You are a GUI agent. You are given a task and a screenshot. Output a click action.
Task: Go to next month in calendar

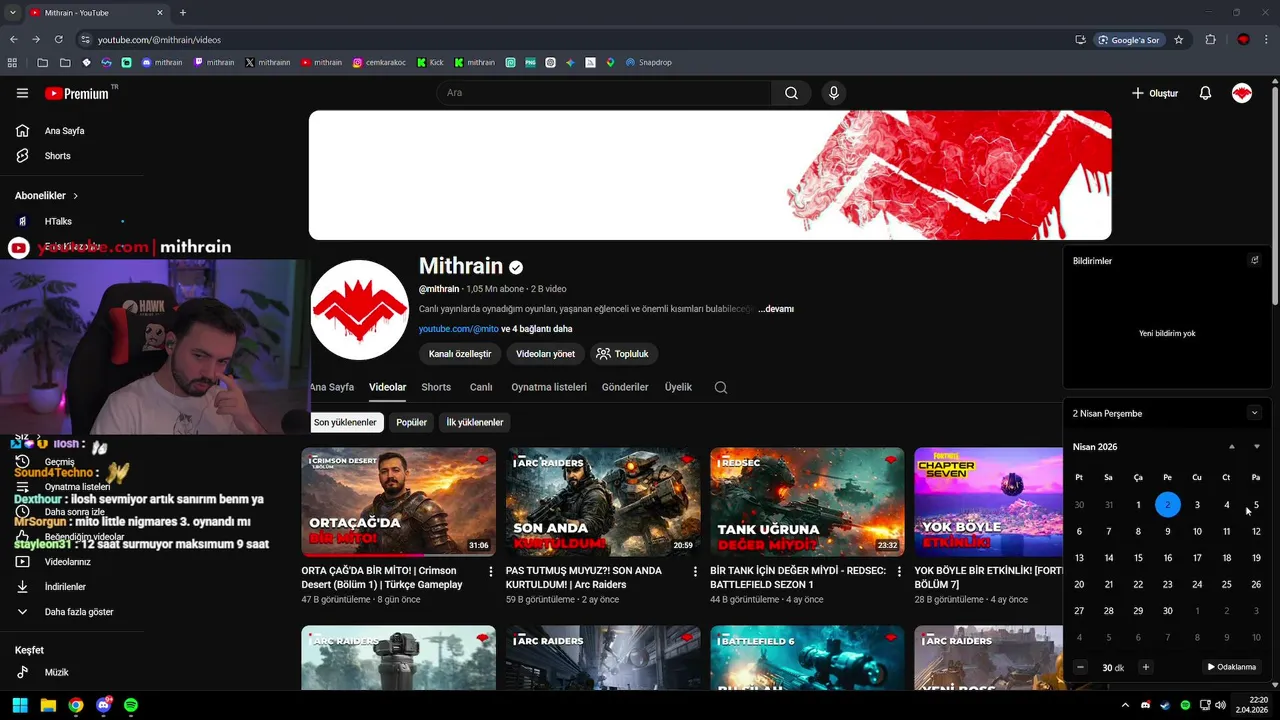point(1257,447)
